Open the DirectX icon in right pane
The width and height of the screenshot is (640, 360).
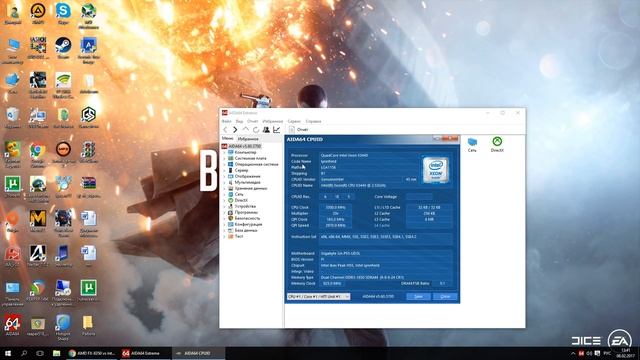point(497,145)
